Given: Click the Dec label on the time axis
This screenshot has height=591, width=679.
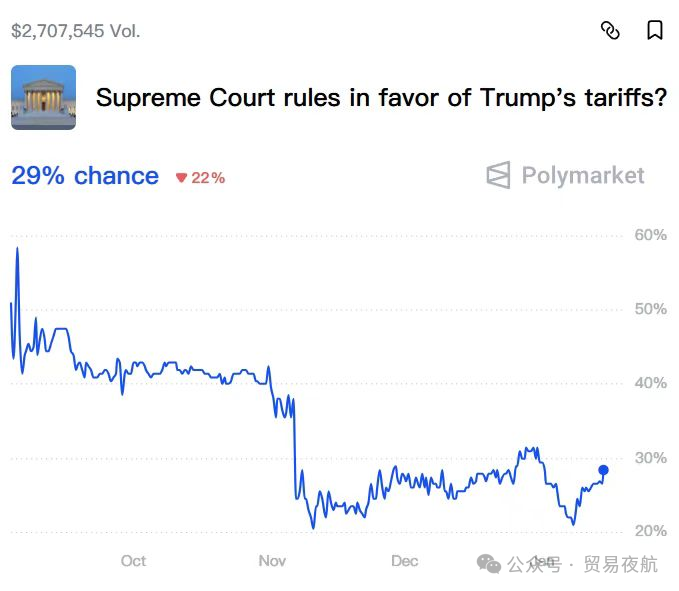Looking at the screenshot, I should click(x=404, y=561).
